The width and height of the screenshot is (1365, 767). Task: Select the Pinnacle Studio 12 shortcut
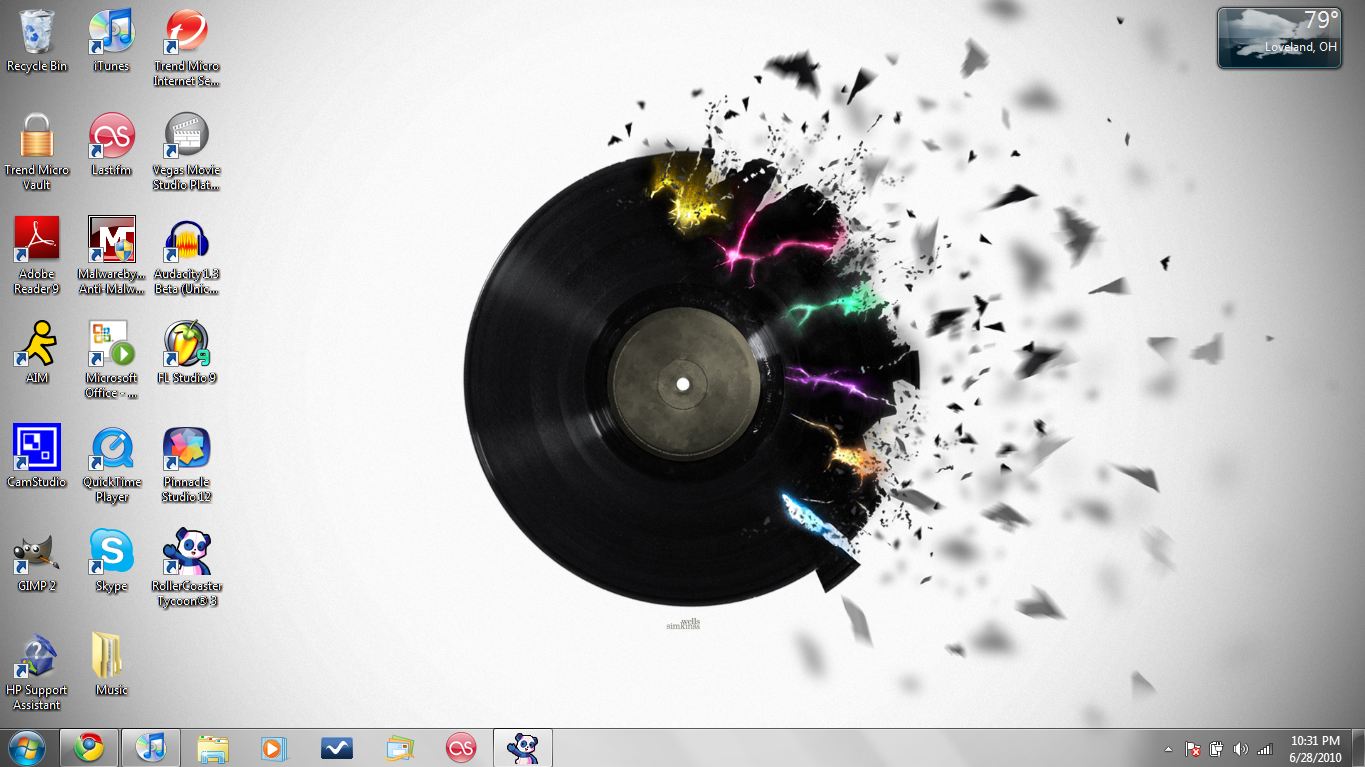(186, 449)
